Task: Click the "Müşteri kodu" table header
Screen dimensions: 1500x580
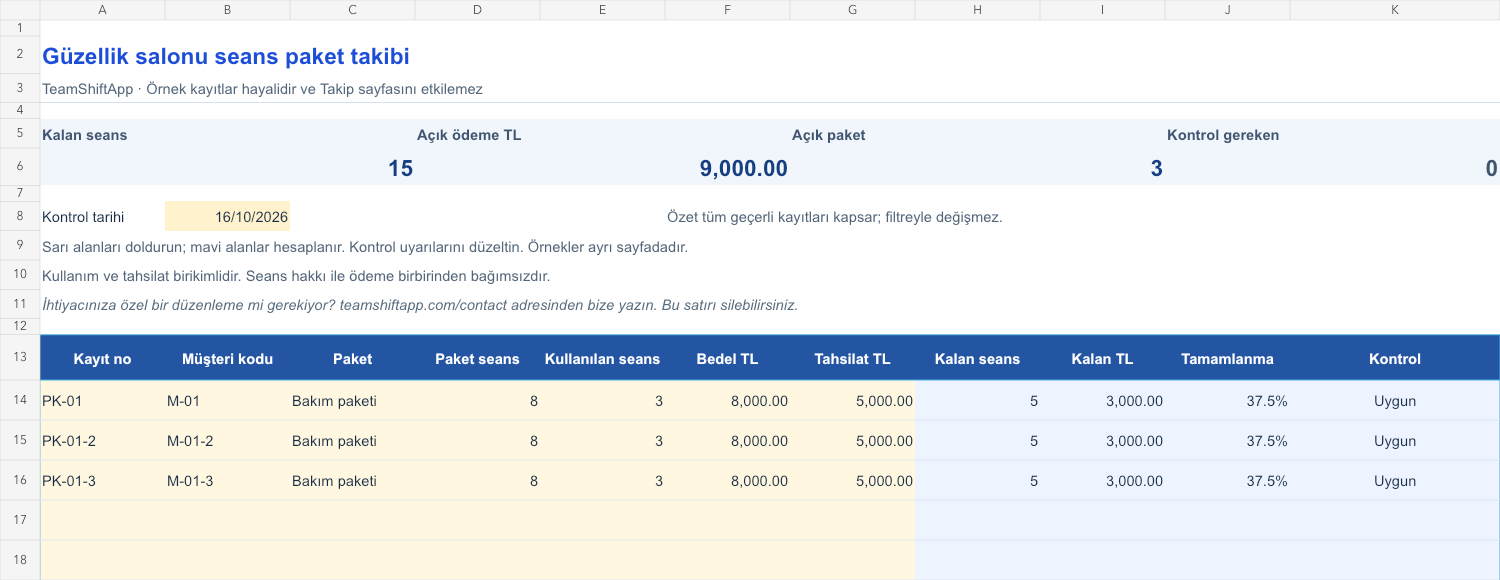Action: pyautogui.click(x=228, y=359)
